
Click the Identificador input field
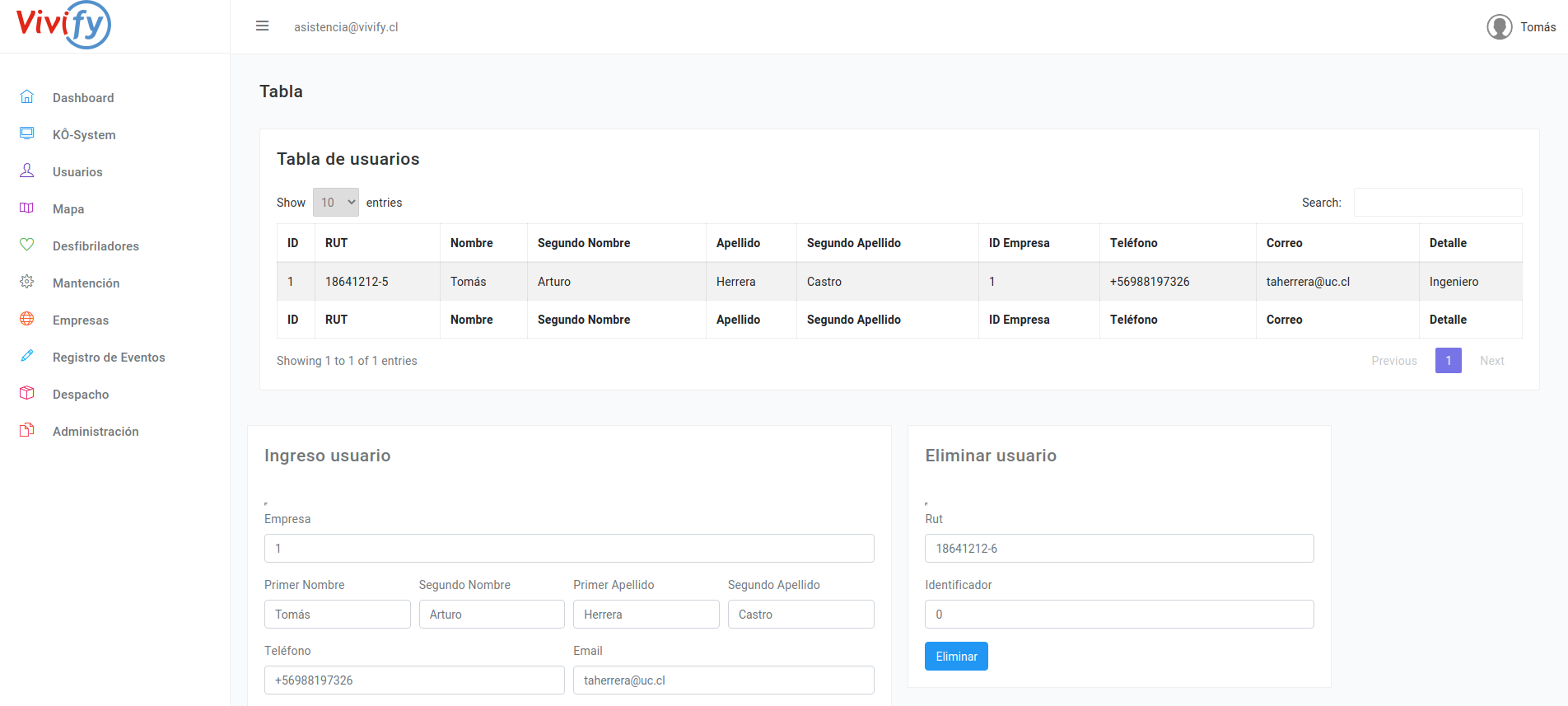click(x=1119, y=615)
